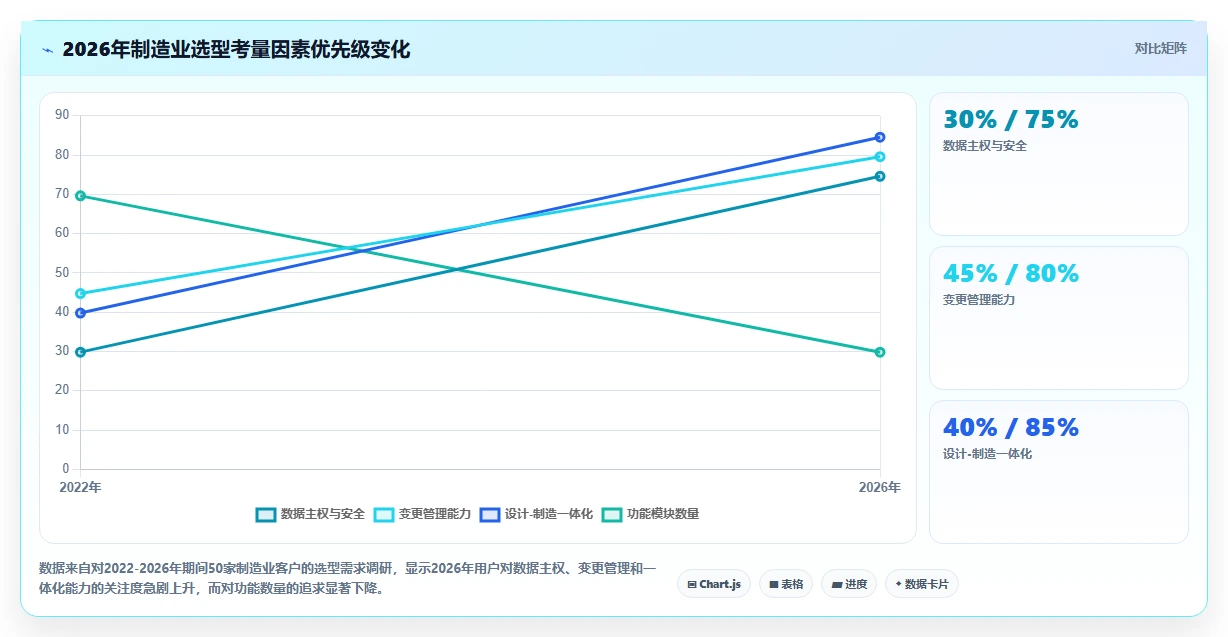
Task: Click the small icon inside Chart.js chip
Action: click(692, 584)
